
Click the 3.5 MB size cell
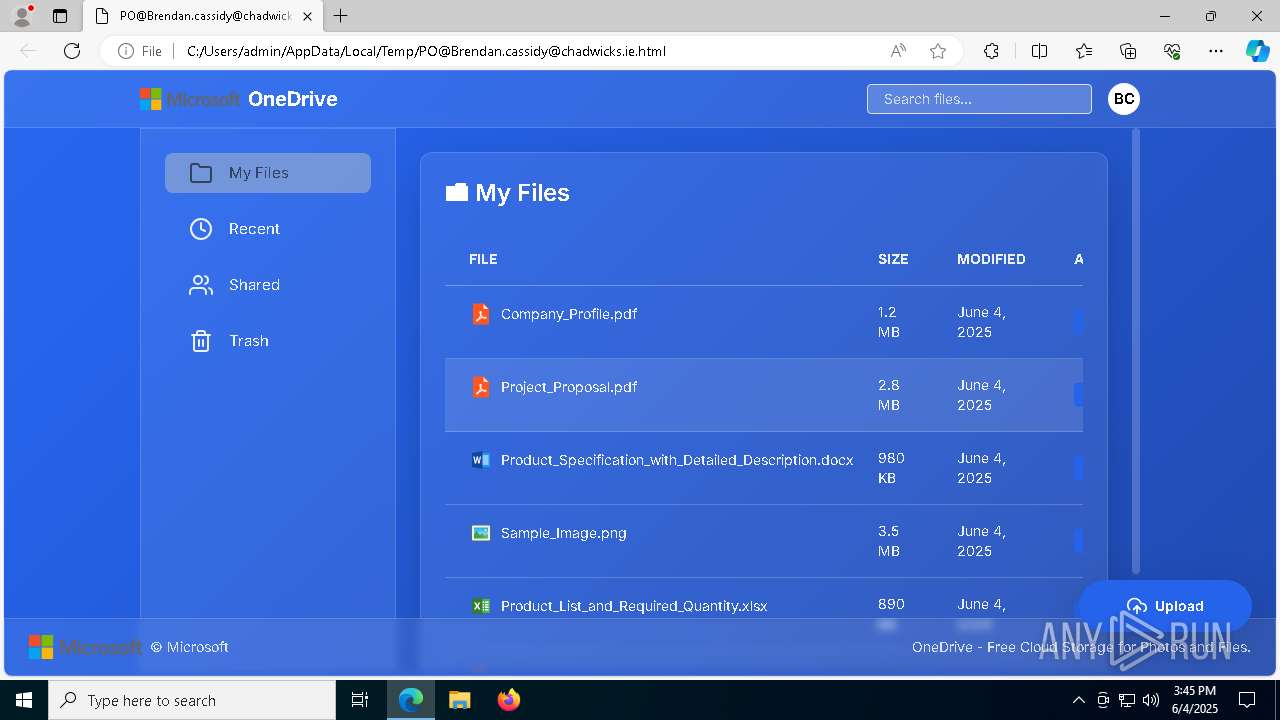[x=889, y=541]
